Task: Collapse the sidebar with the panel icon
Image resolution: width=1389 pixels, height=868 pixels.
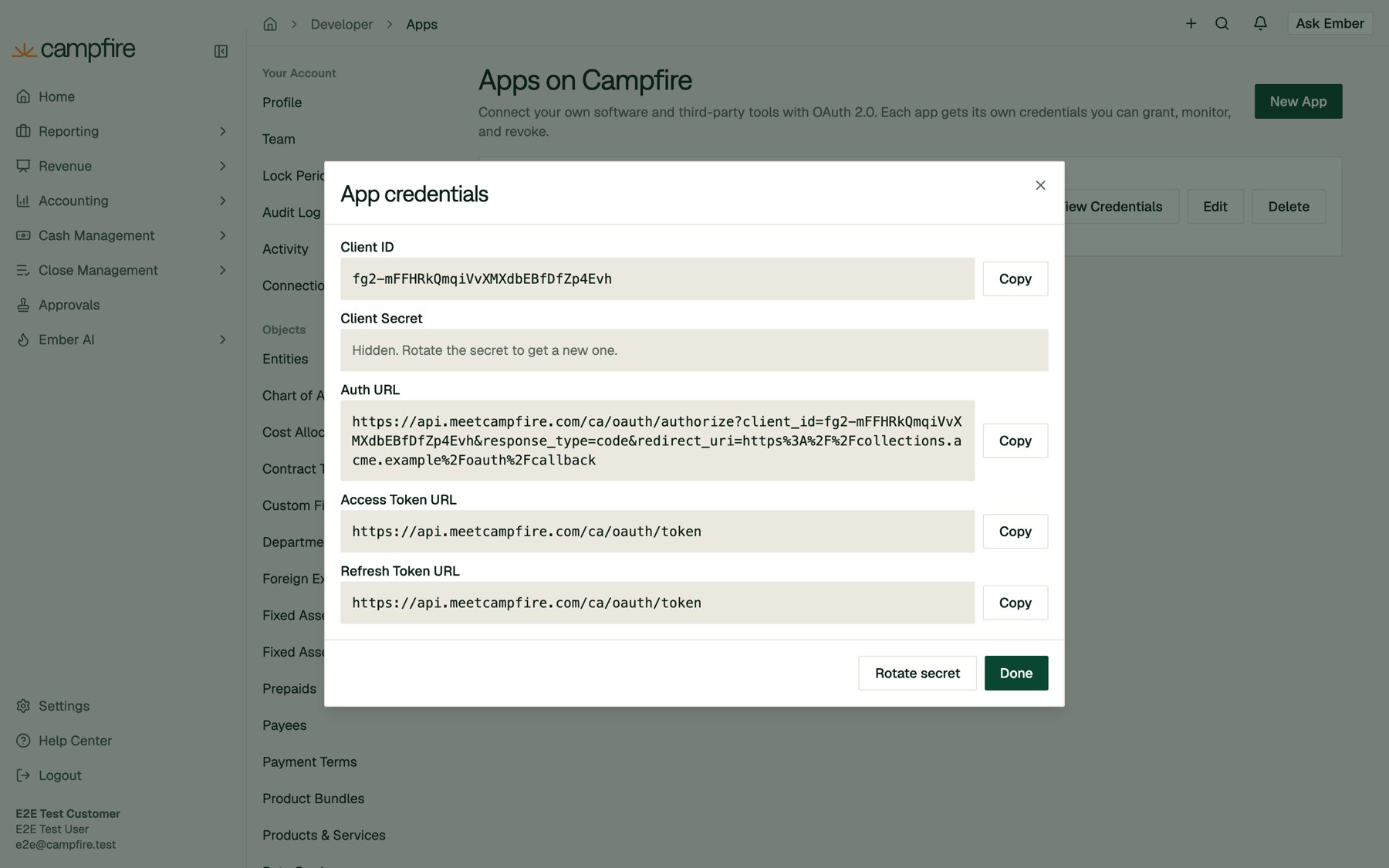Action: (221, 51)
